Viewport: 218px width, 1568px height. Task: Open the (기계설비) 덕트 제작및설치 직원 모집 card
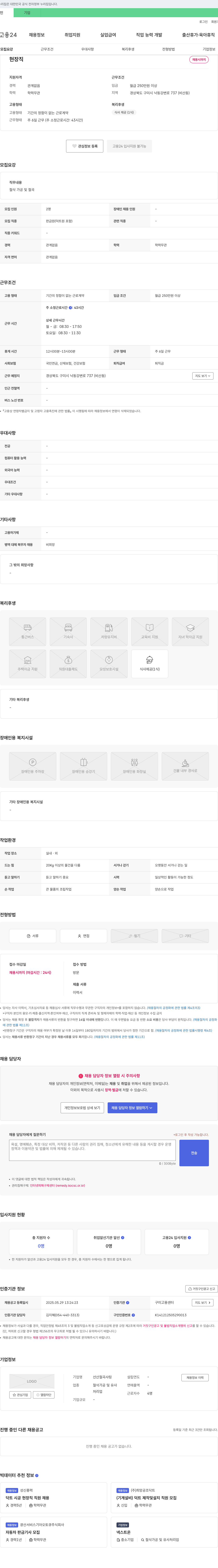164,1498
